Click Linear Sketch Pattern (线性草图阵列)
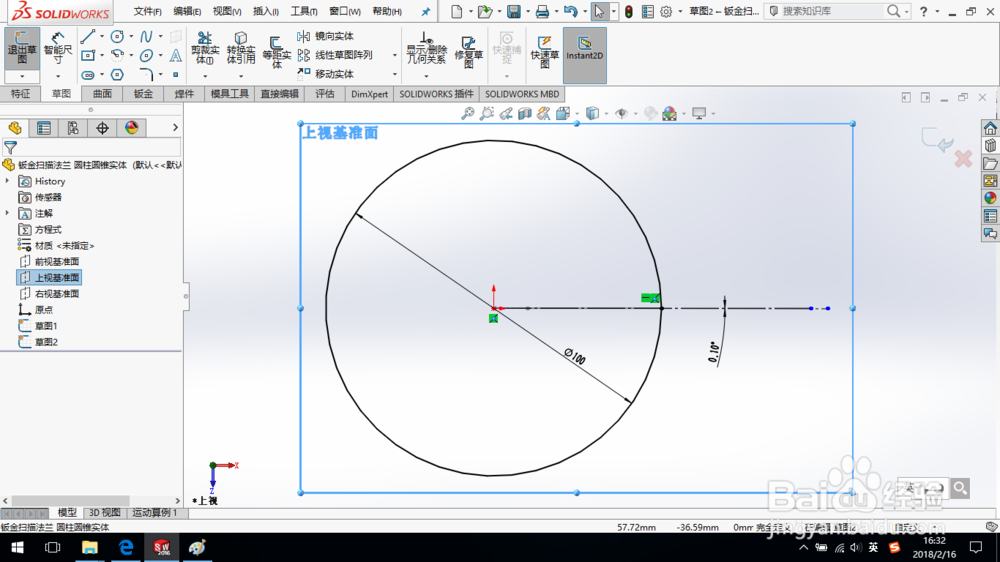Image resolution: width=1000 pixels, height=562 pixels. pos(335,55)
